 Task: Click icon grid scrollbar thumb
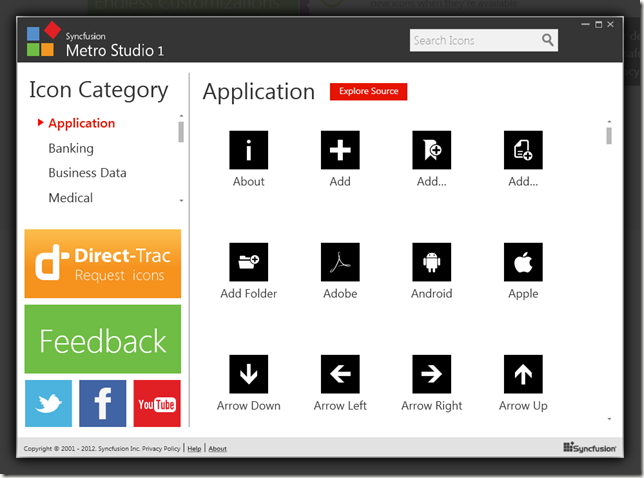[609, 136]
